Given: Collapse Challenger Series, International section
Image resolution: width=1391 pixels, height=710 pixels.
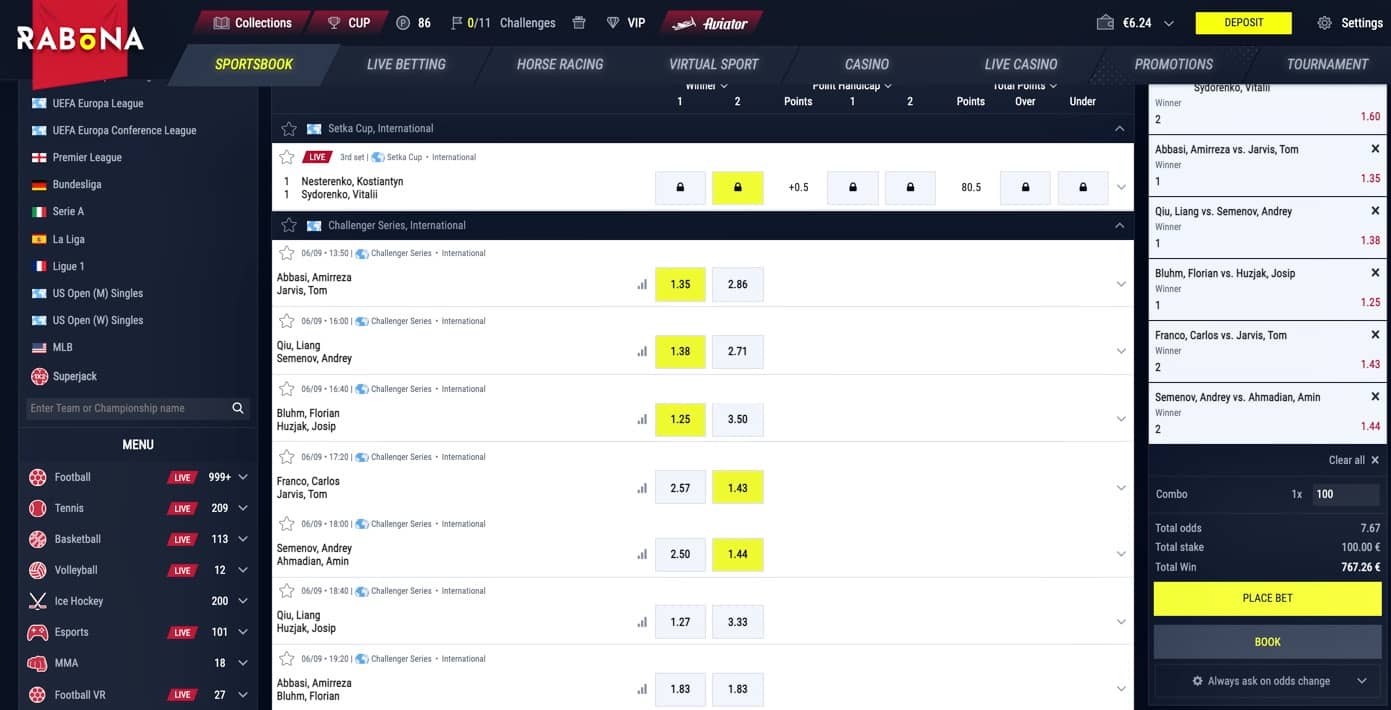Looking at the screenshot, I should (1119, 226).
